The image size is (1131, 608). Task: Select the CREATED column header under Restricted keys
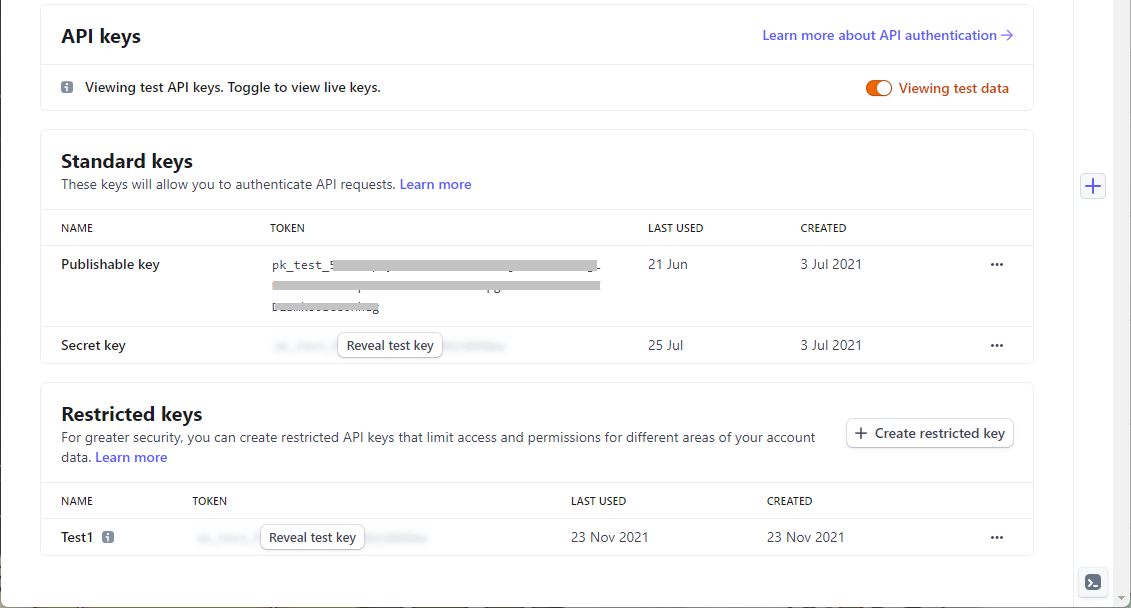pyautogui.click(x=789, y=501)
